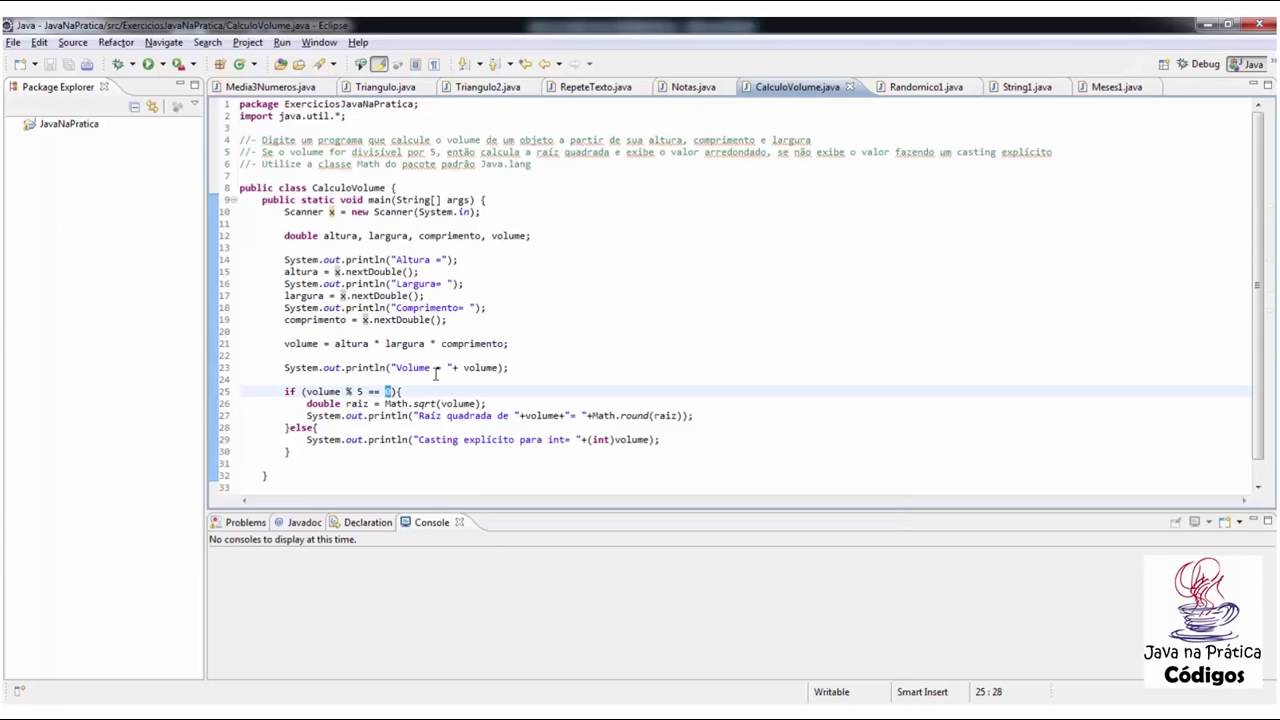Switch to the Java perspective

pos(1247,64)
